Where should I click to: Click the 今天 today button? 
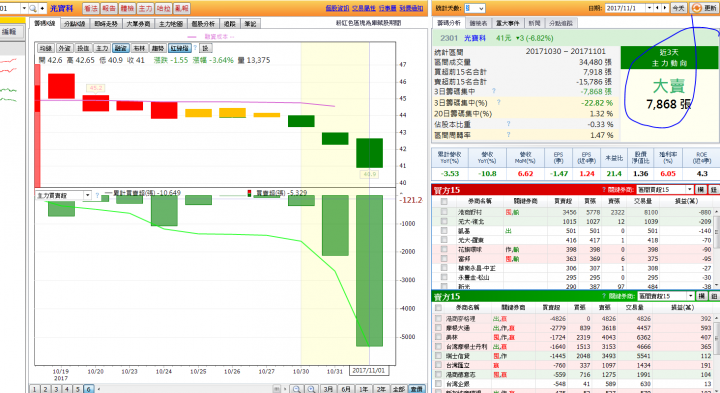click(x=678, y=8)
